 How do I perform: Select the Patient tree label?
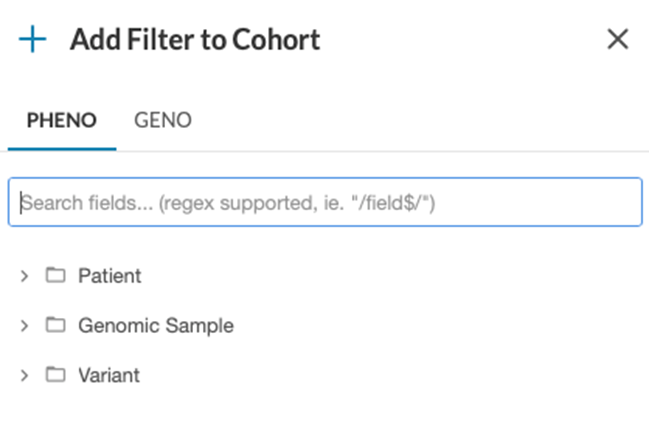(x=110, y=276)
